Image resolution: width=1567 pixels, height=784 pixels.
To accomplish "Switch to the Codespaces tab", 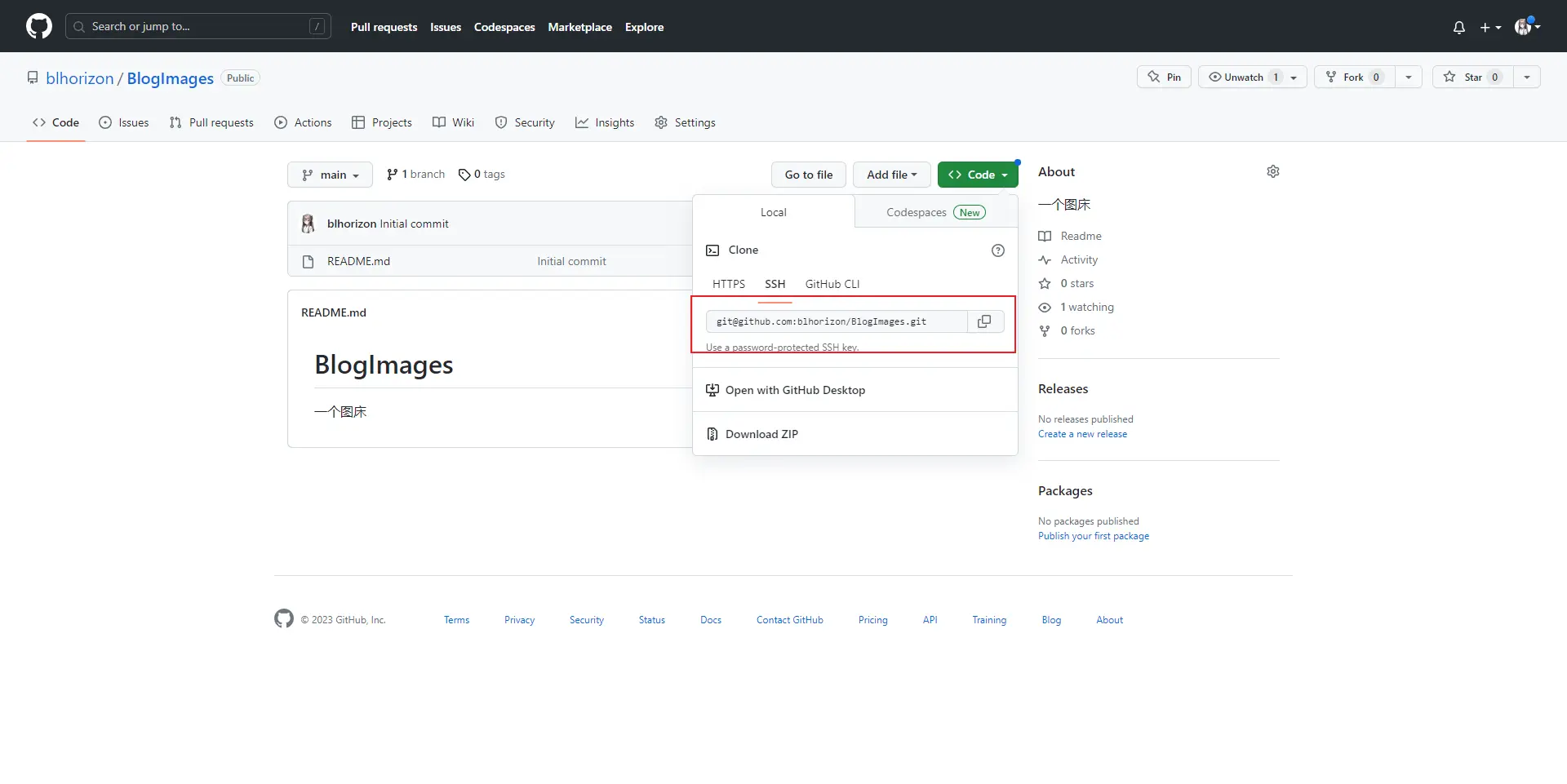I will 935,212.
